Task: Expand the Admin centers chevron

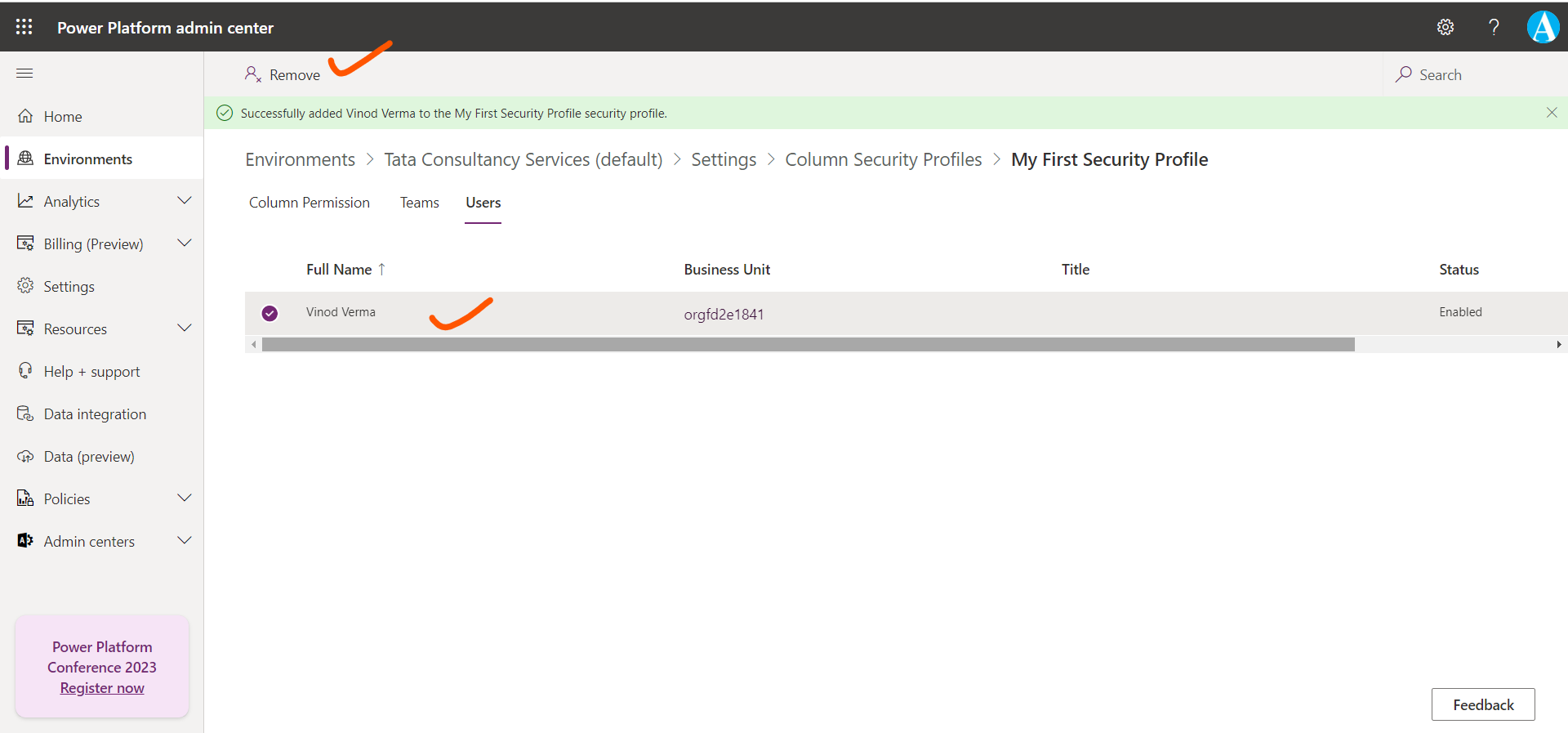Action: 185,541
